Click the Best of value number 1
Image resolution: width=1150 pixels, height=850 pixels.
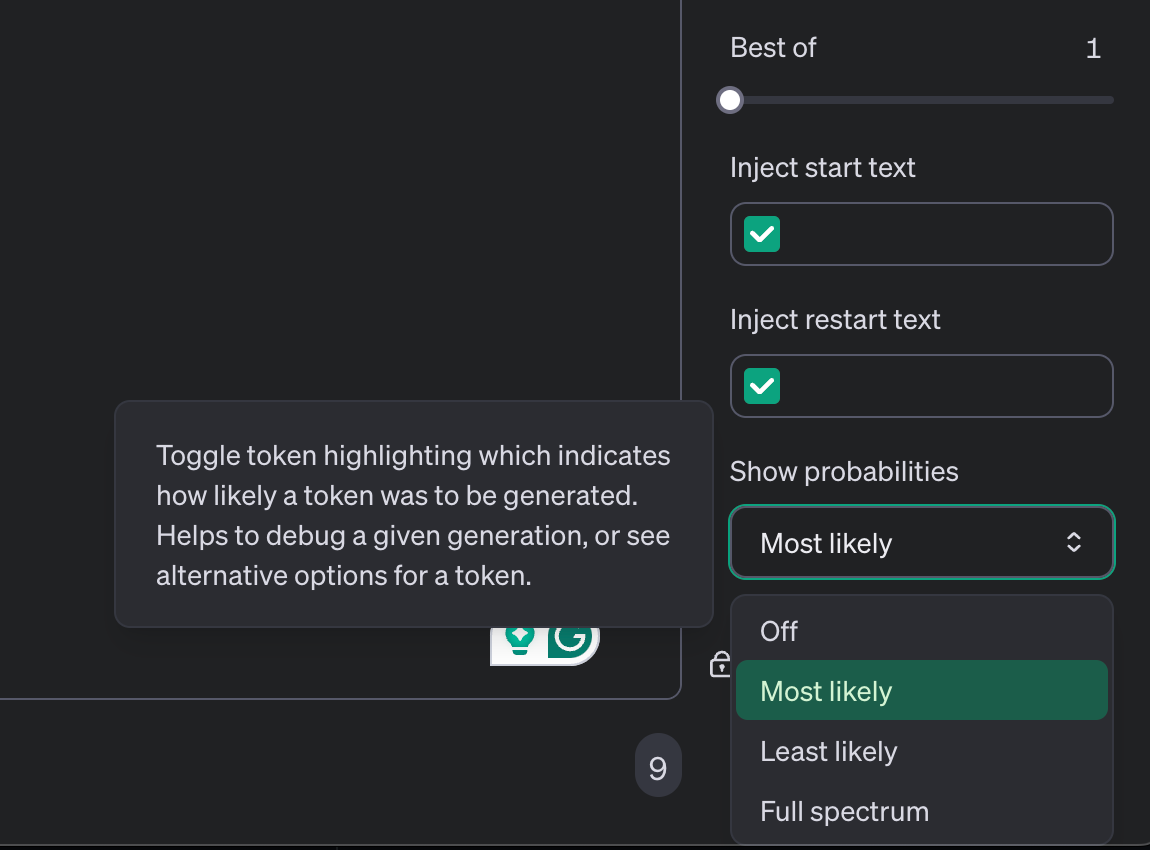tap(1093, 48)
